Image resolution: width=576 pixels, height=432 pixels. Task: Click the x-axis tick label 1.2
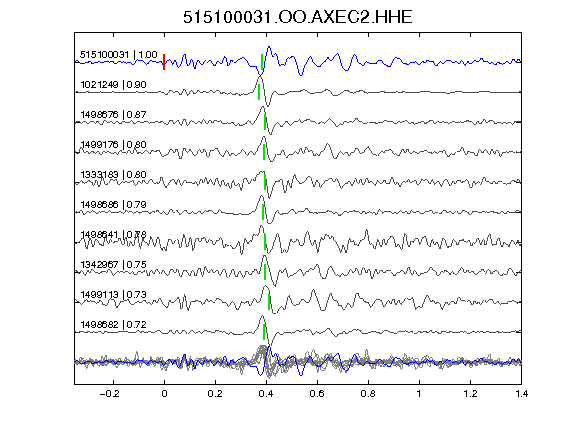pos(470,394)
